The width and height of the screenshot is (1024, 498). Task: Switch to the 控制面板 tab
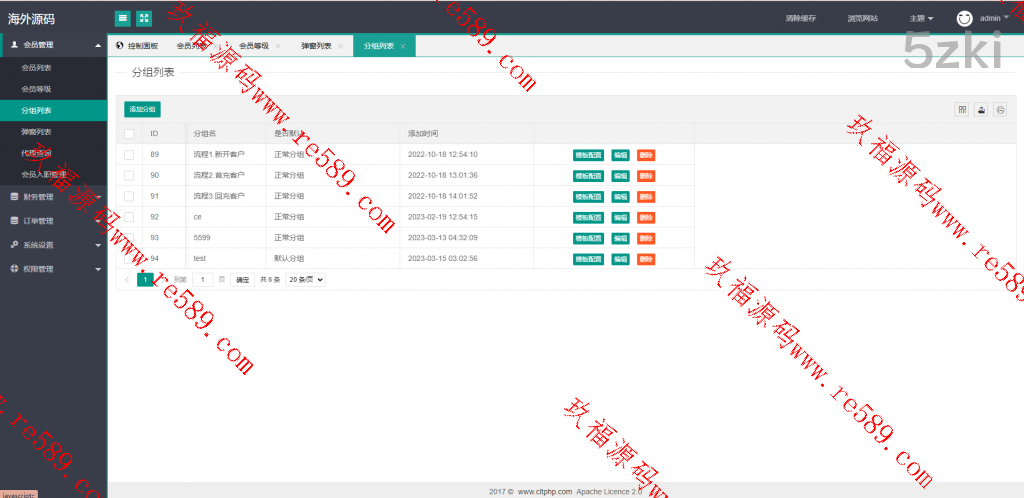click(x=137, y=46)
